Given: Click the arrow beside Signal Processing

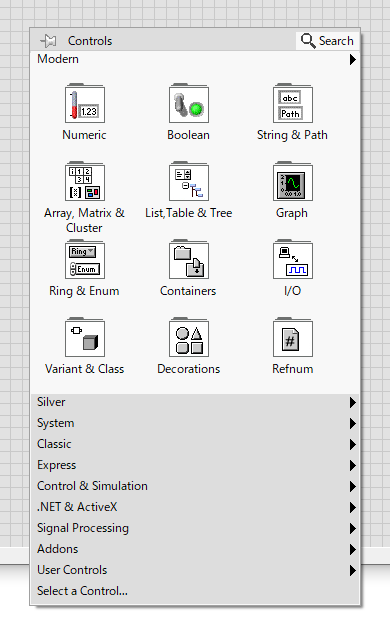Looking at the screenshot, I should [x=353, y=529].
